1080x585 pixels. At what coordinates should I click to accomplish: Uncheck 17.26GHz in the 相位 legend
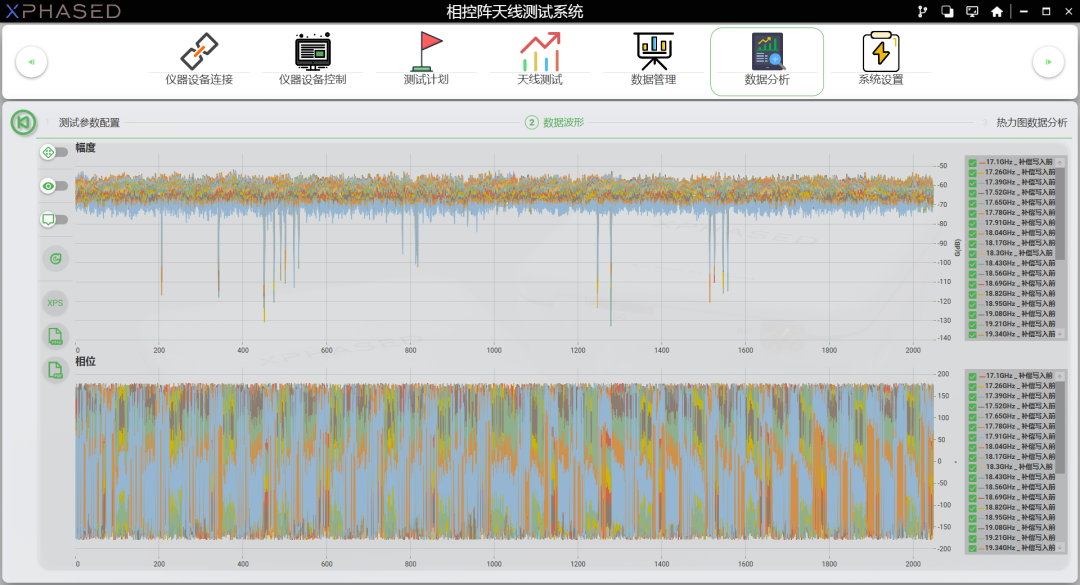coord(973,387)
